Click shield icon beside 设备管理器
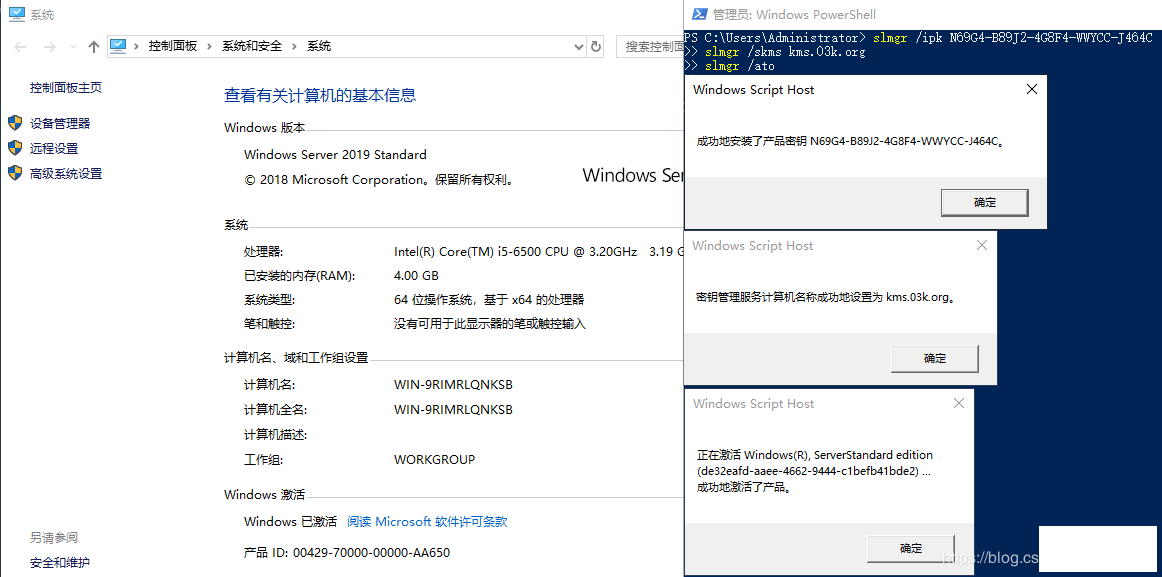Screen dimensions: 1162x577 coord(16,122)
